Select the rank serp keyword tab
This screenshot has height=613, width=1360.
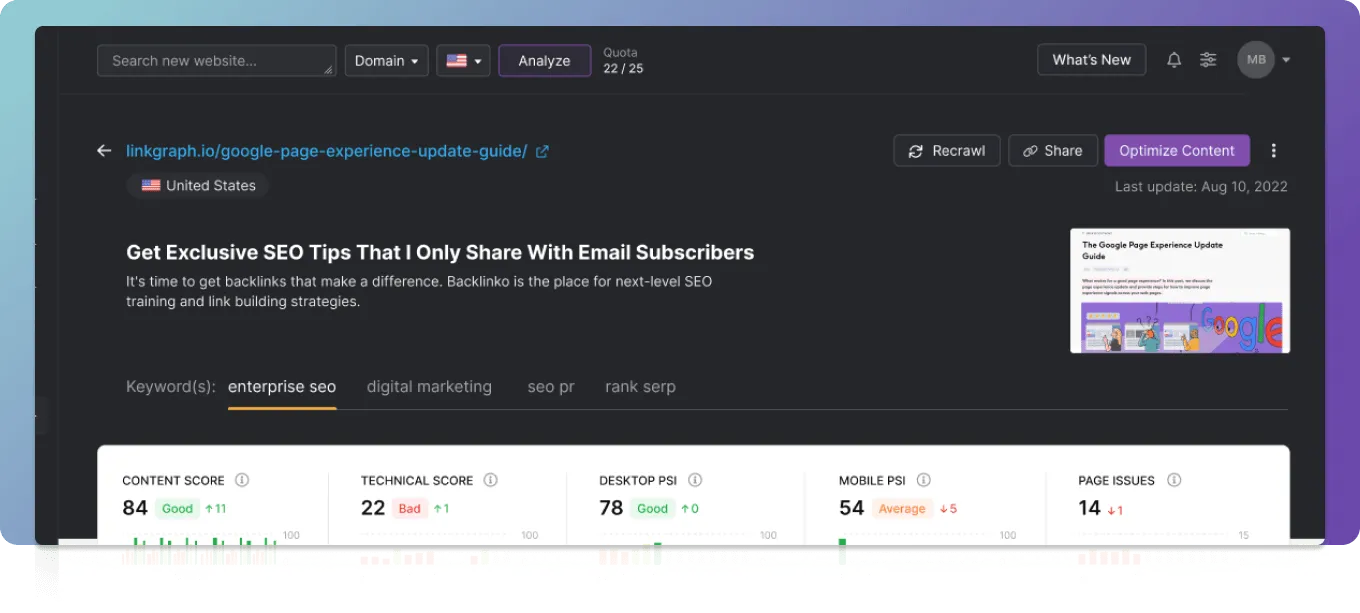pos(640,387)
